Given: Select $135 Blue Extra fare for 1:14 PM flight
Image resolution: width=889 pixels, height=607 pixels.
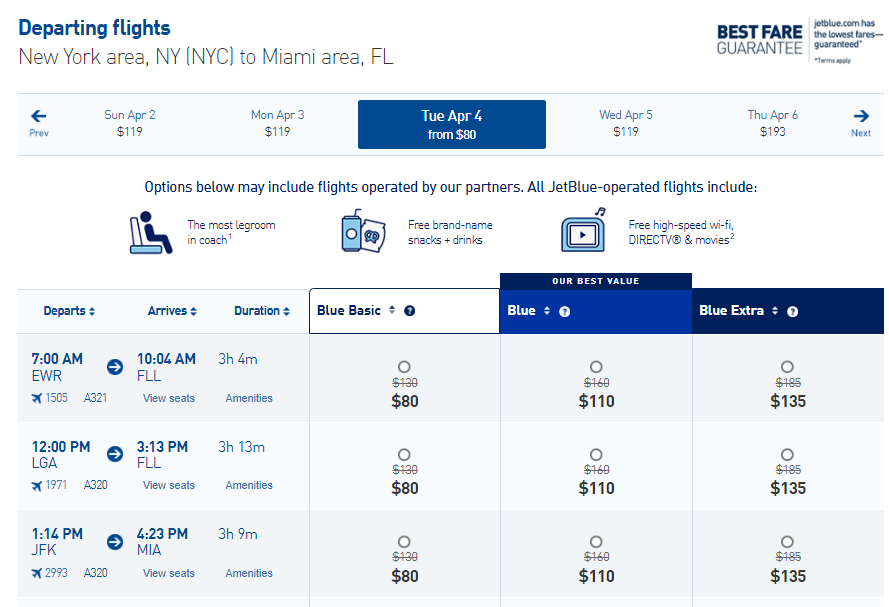Looking at the screenshot, I should point(787,542).
